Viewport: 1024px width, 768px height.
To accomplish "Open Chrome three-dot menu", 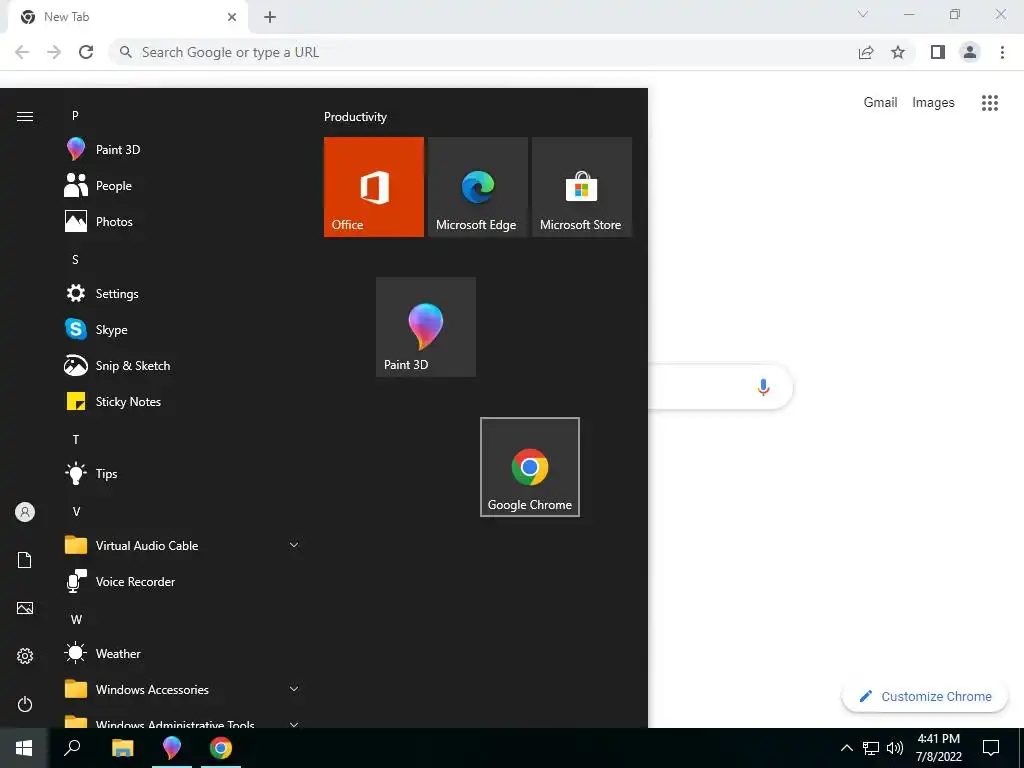I will (x=1002, y=52).
